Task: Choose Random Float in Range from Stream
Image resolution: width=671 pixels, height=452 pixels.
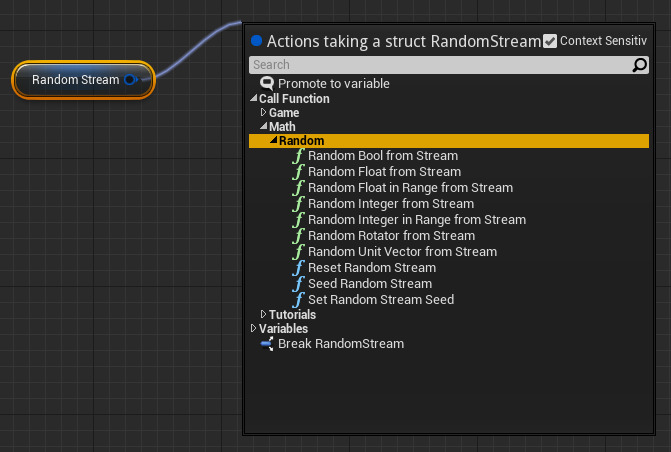Action: (x=410, y=188)
